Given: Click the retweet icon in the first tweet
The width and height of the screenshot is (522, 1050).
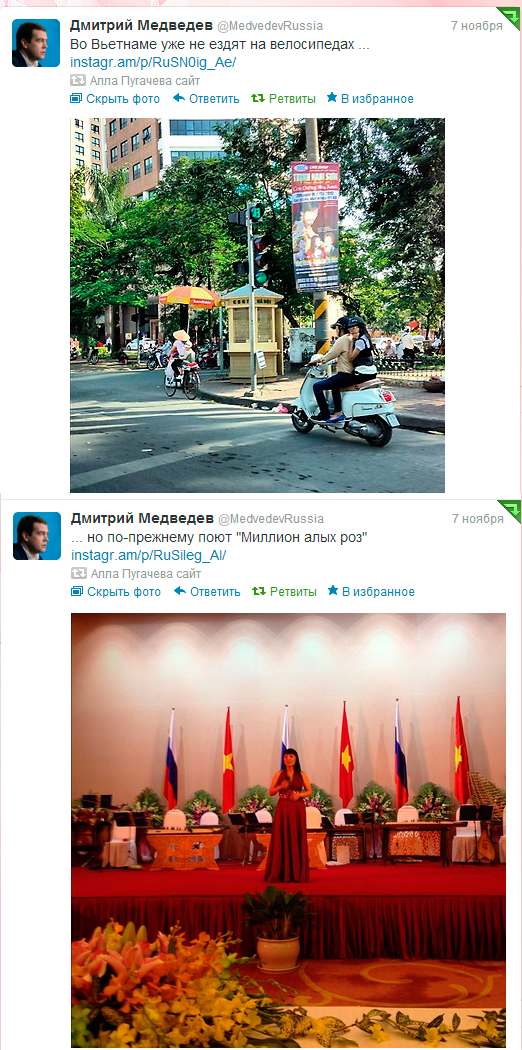Looking at the screenshot, I should (x=258, y=98).
